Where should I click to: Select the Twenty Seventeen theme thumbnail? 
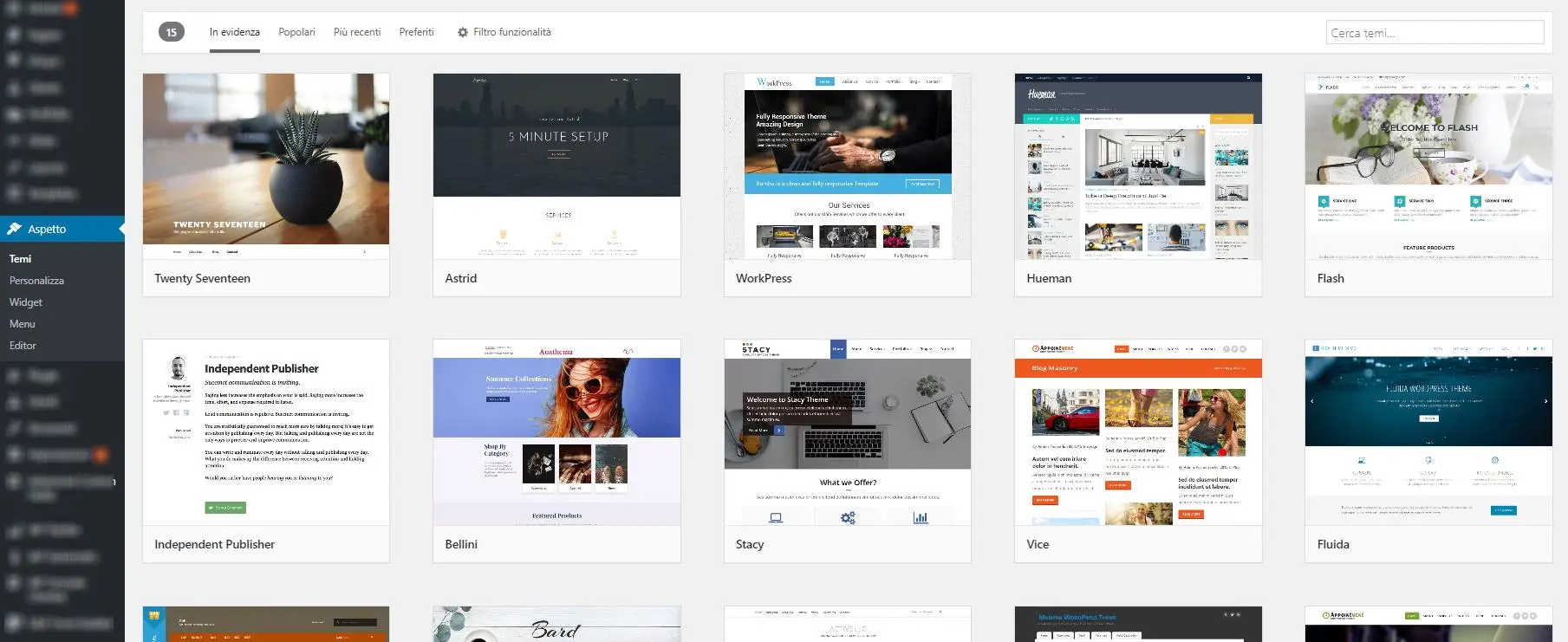(x=266, y=166)
